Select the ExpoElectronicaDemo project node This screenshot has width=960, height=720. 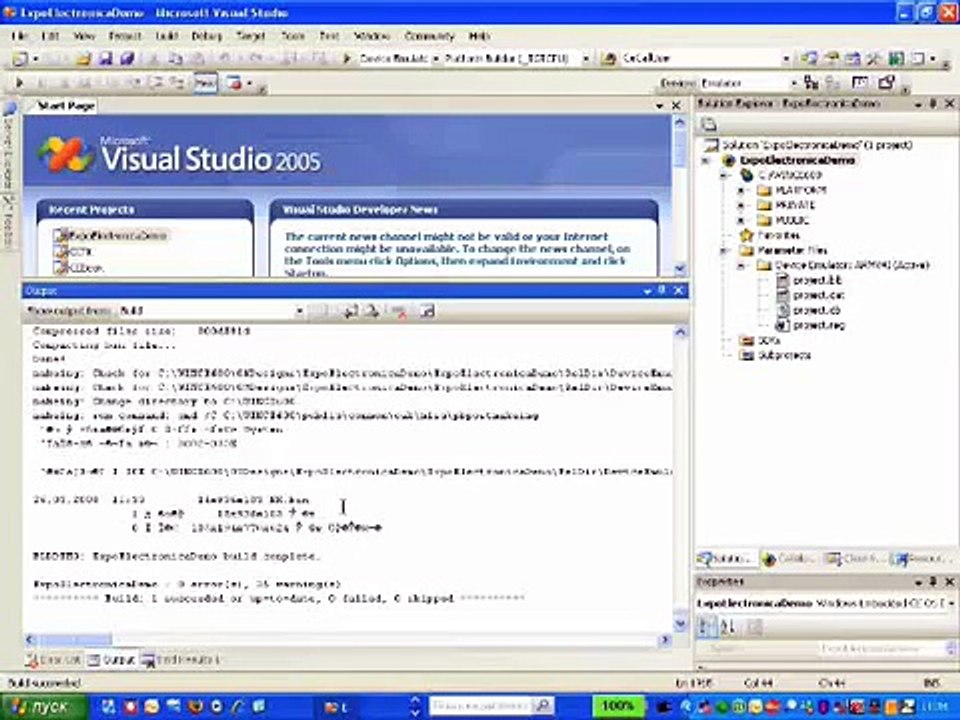797,160
